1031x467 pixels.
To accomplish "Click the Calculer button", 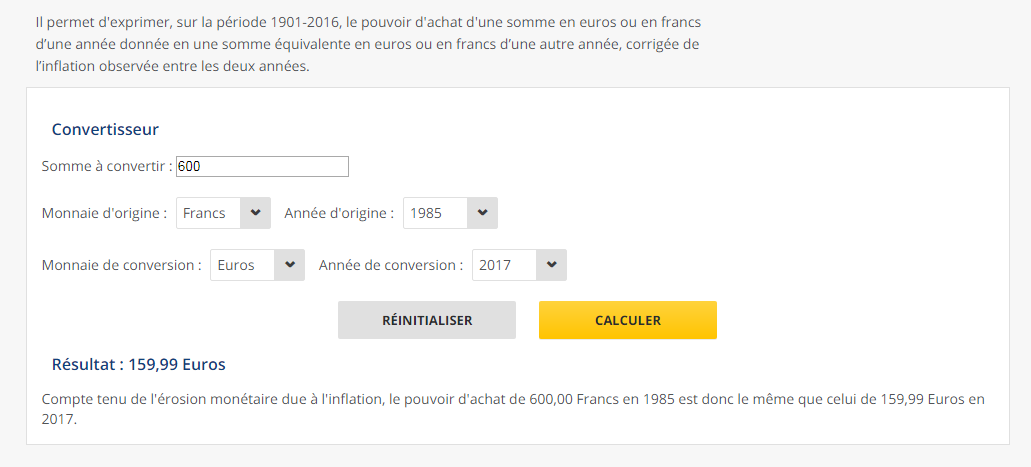I will click(x=628, y=320).
